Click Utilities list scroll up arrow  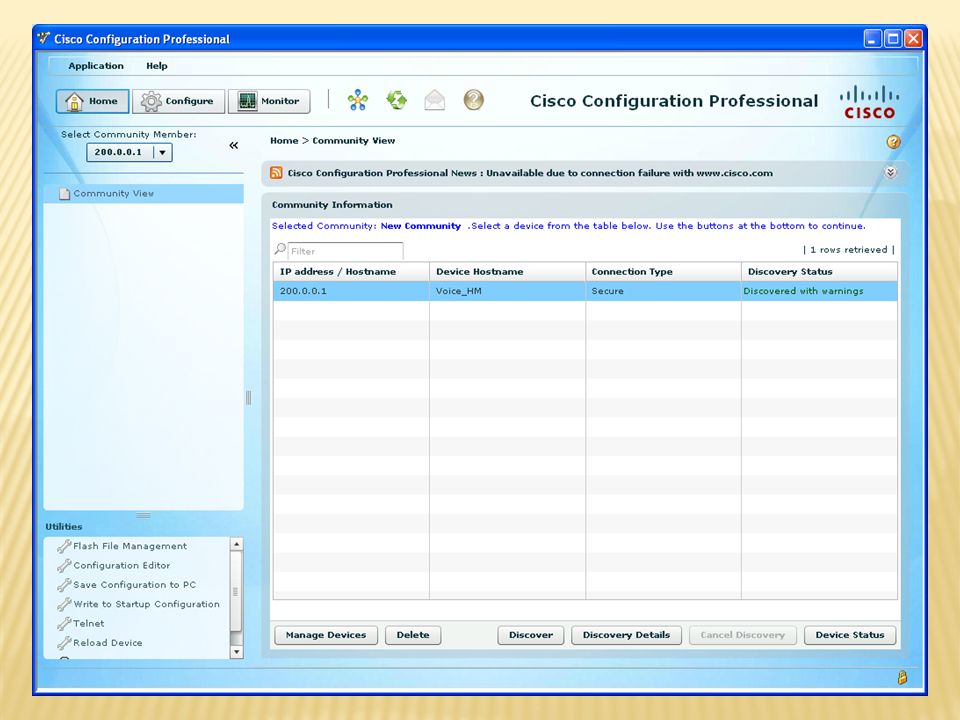point(236,544)
